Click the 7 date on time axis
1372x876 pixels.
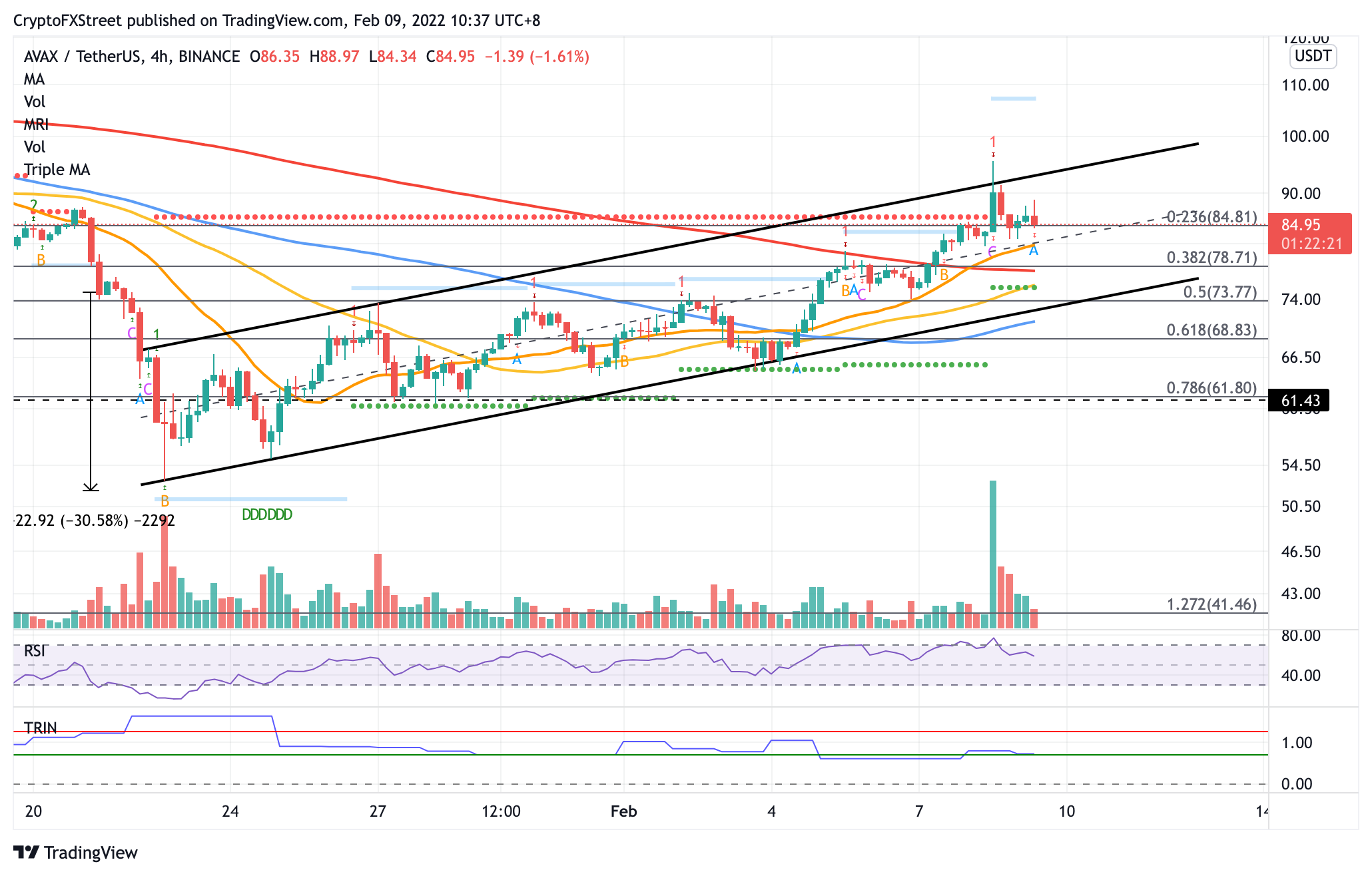[x=919, y=811]
